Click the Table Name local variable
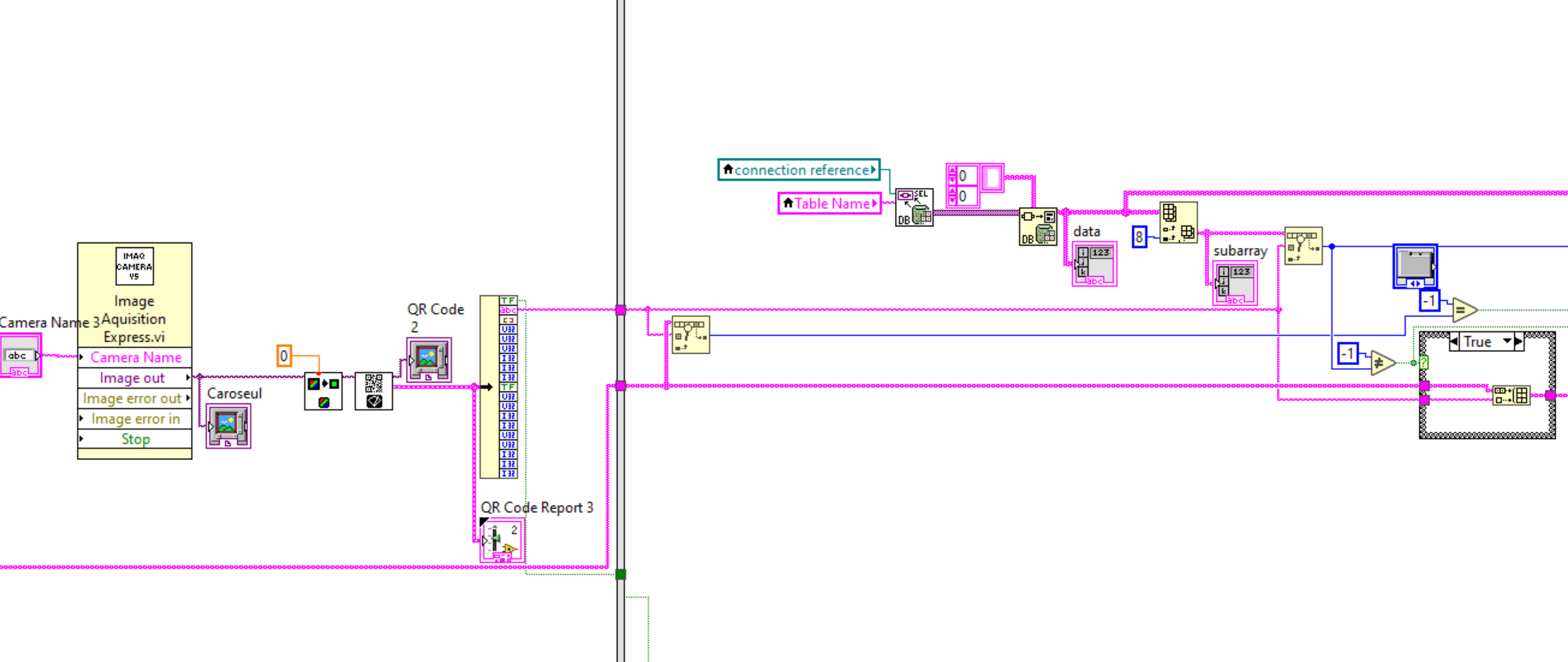 [829, 203]
